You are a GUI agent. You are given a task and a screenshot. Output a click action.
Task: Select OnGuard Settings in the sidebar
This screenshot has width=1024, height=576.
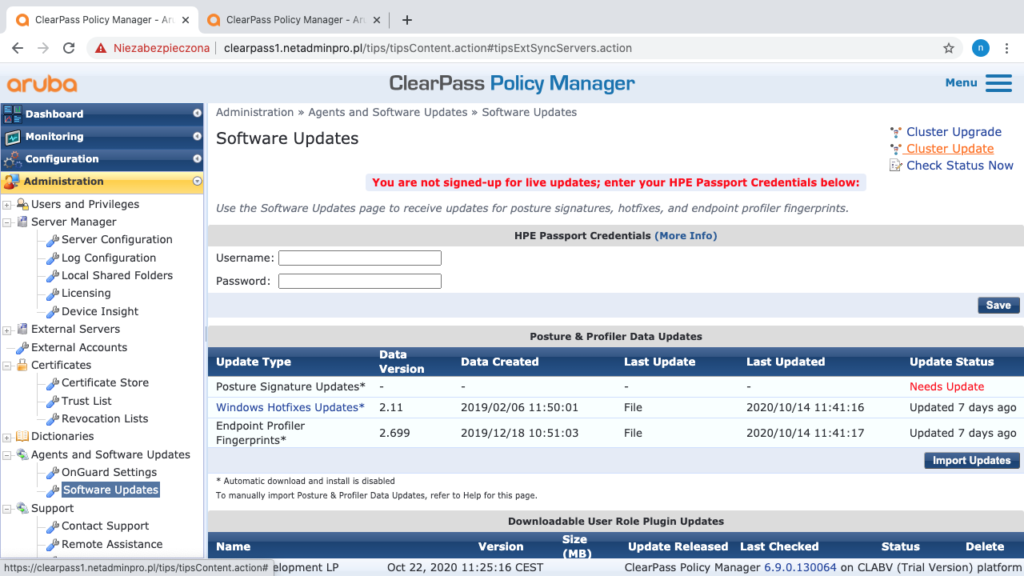[108, 472]
